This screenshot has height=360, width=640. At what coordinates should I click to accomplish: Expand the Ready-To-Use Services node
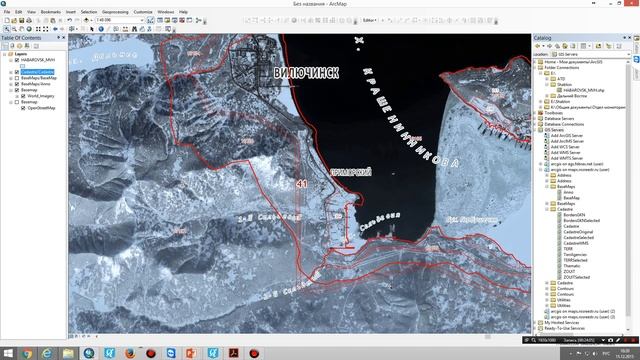535,328
